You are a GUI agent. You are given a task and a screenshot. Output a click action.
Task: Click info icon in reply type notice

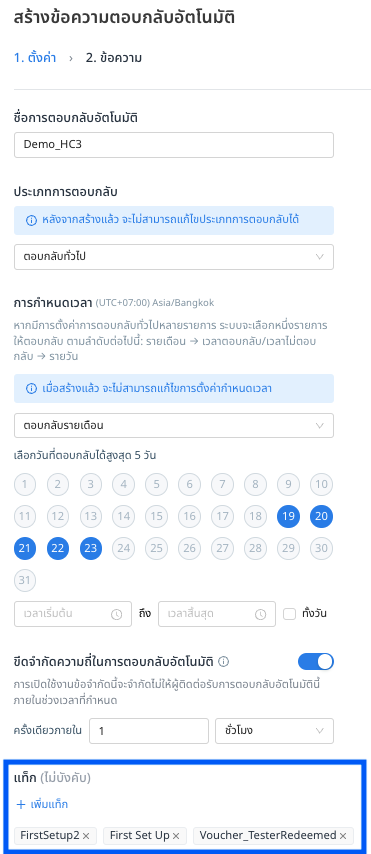(31, 220)
